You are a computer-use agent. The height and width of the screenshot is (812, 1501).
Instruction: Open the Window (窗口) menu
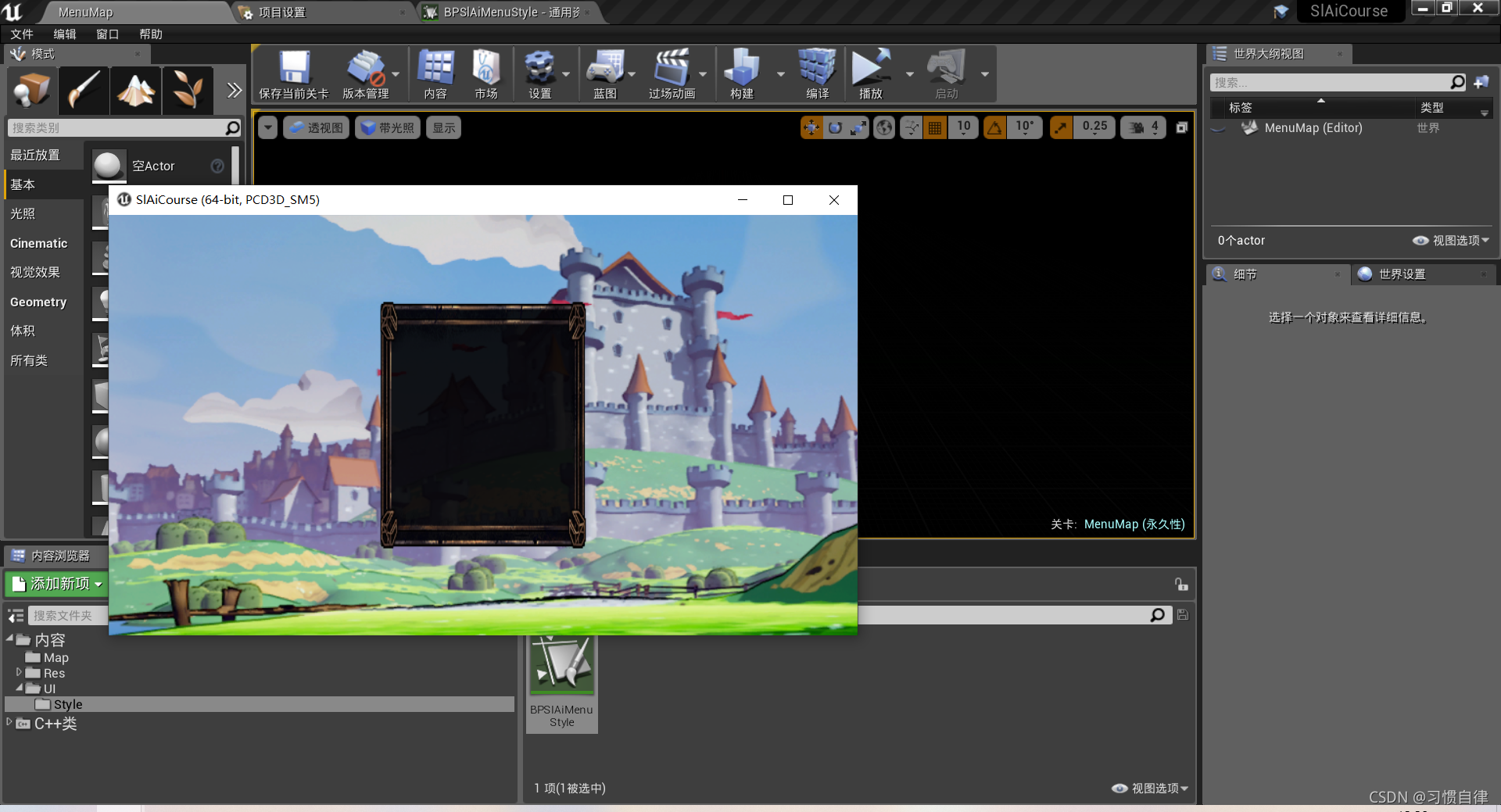(107, 34)
